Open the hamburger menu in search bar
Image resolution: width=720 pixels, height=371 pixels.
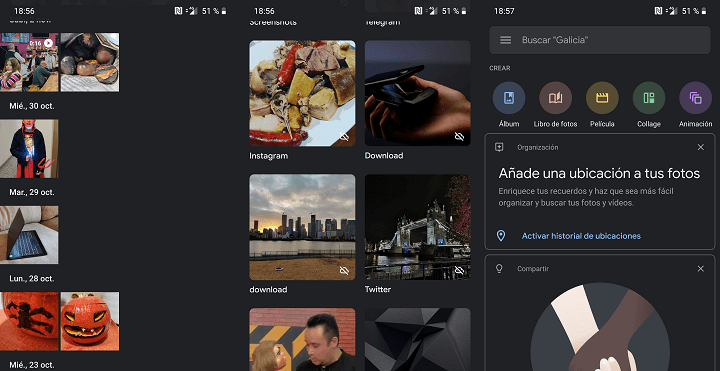pyautogui.click(x=505, y=40)
